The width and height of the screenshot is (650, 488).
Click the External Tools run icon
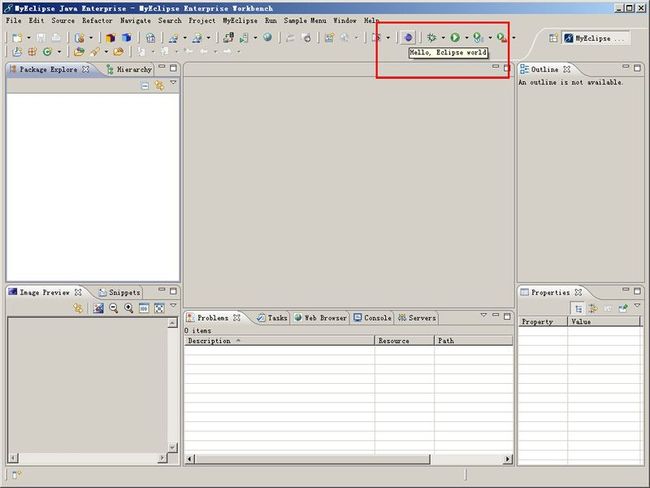click(502, 38)
